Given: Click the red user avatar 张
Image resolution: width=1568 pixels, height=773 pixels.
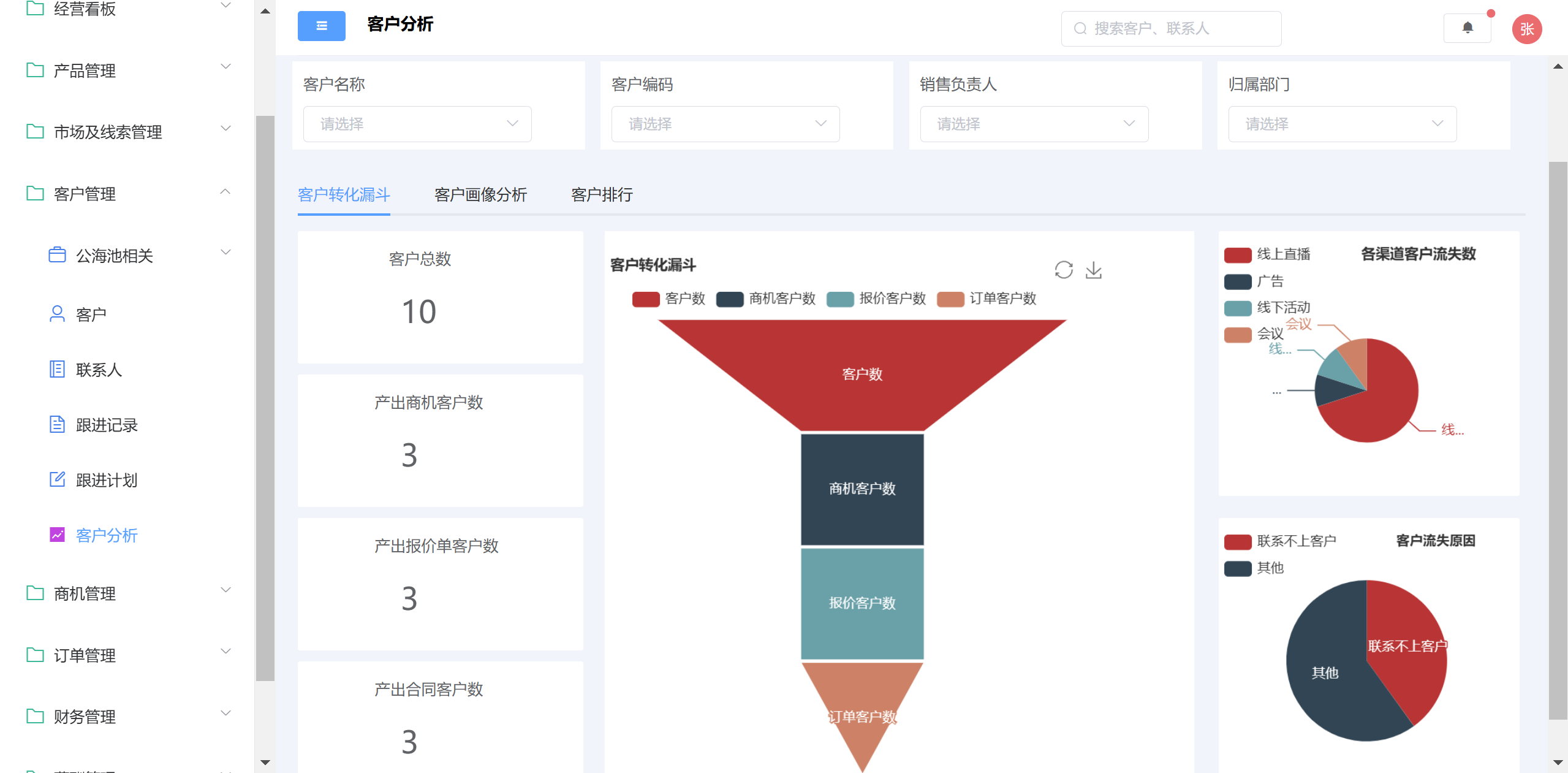Looking at the screenshot, I should coord(1526,29).
